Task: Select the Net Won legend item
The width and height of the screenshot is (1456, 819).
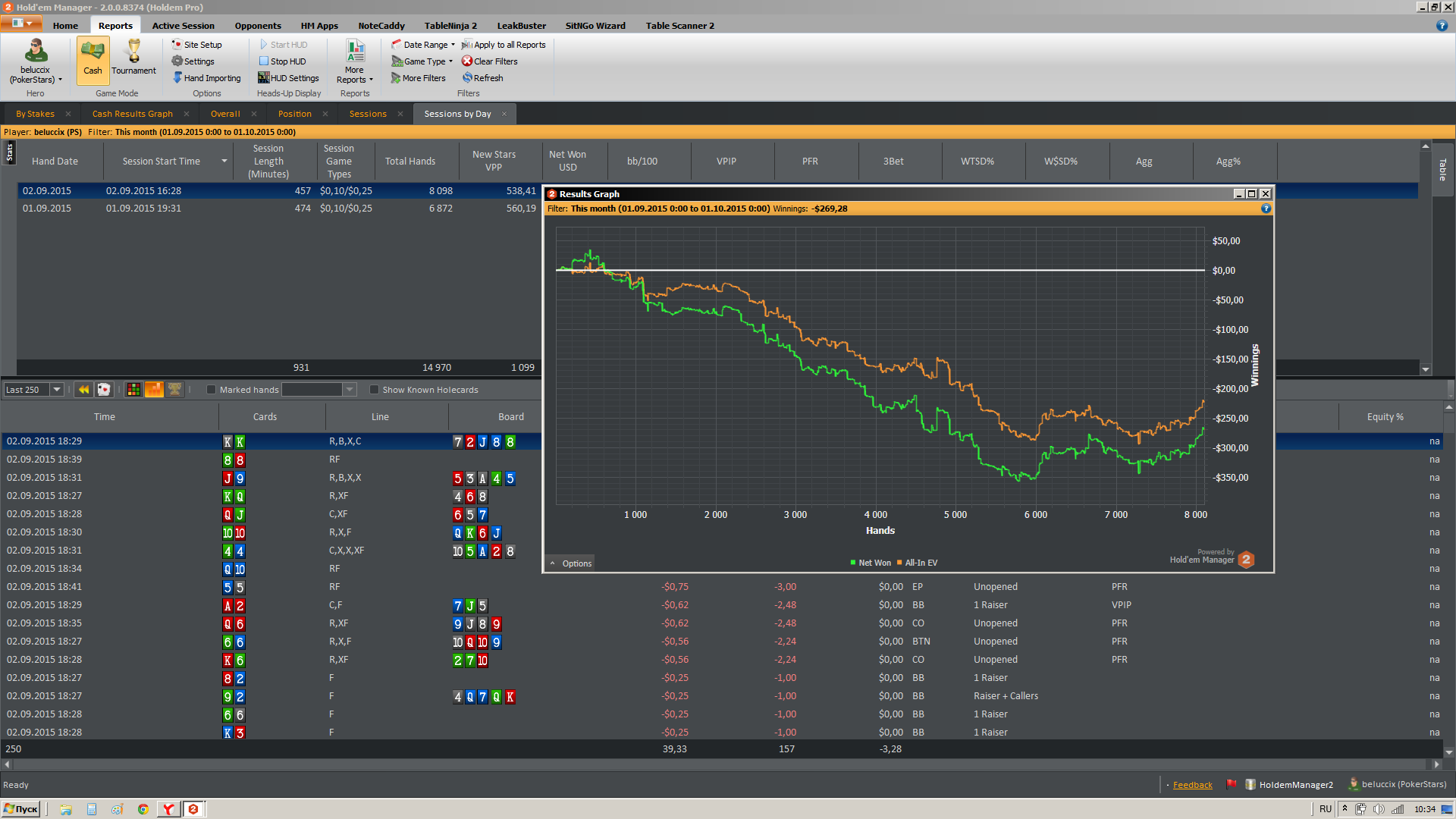Action: [x=871, y=563]
